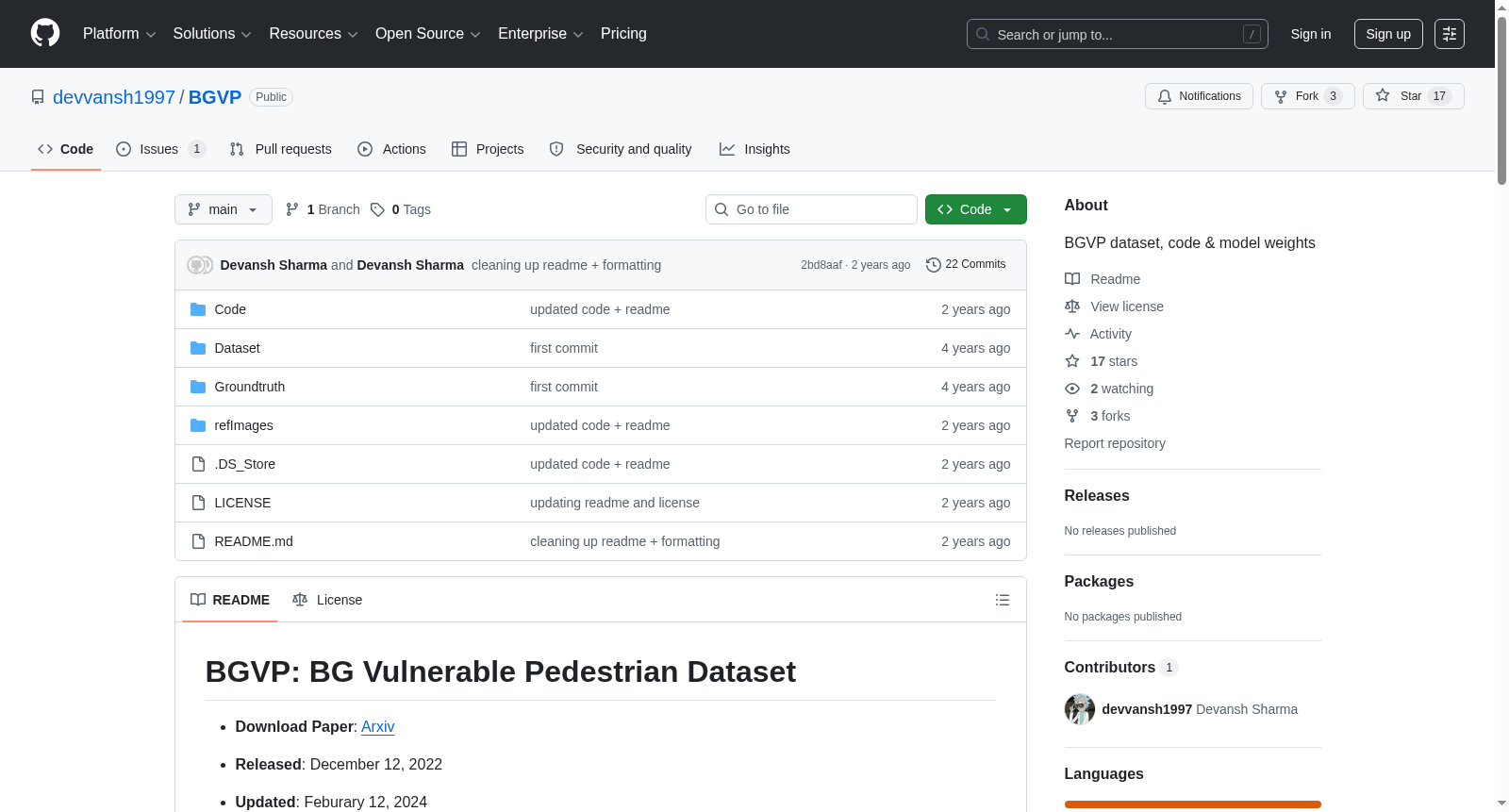Focus the Go to file input
This screenshot has height=812, width=1509.
tap(811, 209)
